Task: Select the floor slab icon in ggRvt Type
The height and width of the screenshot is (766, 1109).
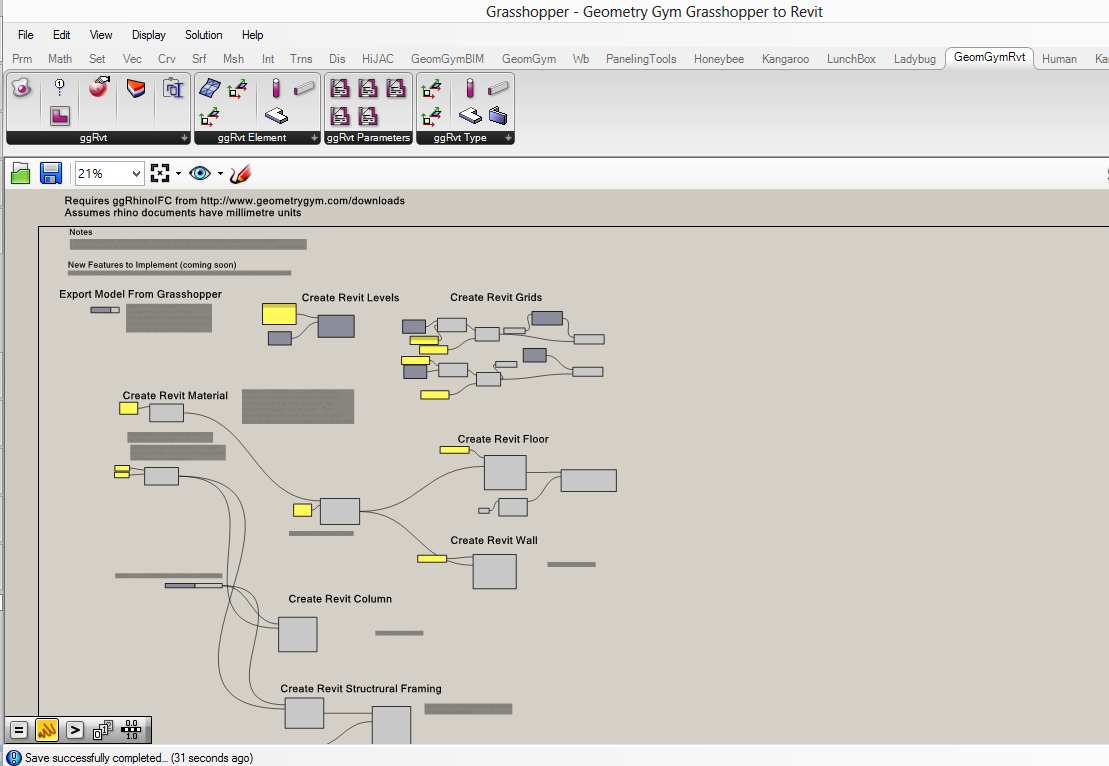Action: coord(470,115)
